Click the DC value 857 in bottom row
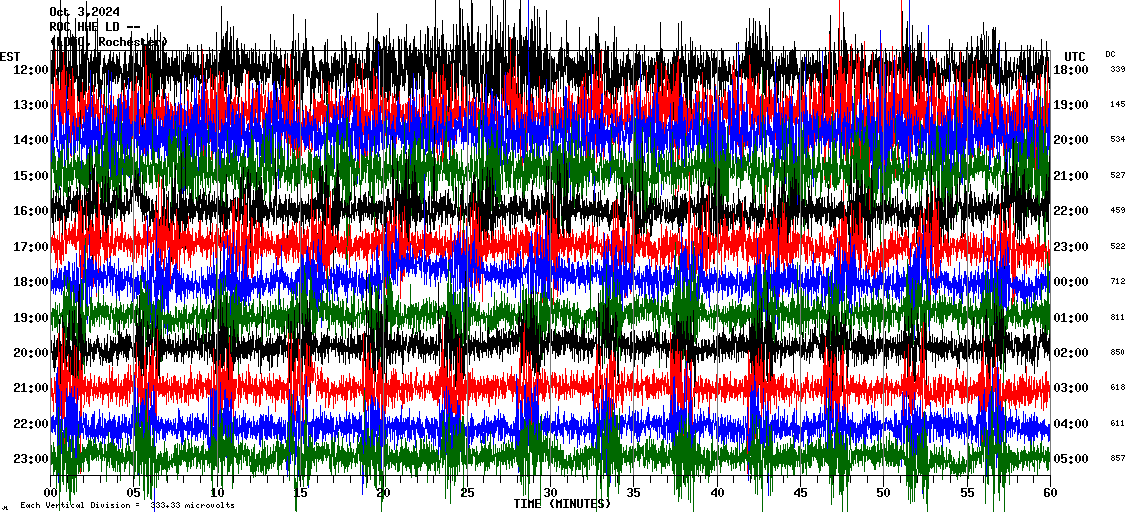1130x519 pixels. [1117, 459]
